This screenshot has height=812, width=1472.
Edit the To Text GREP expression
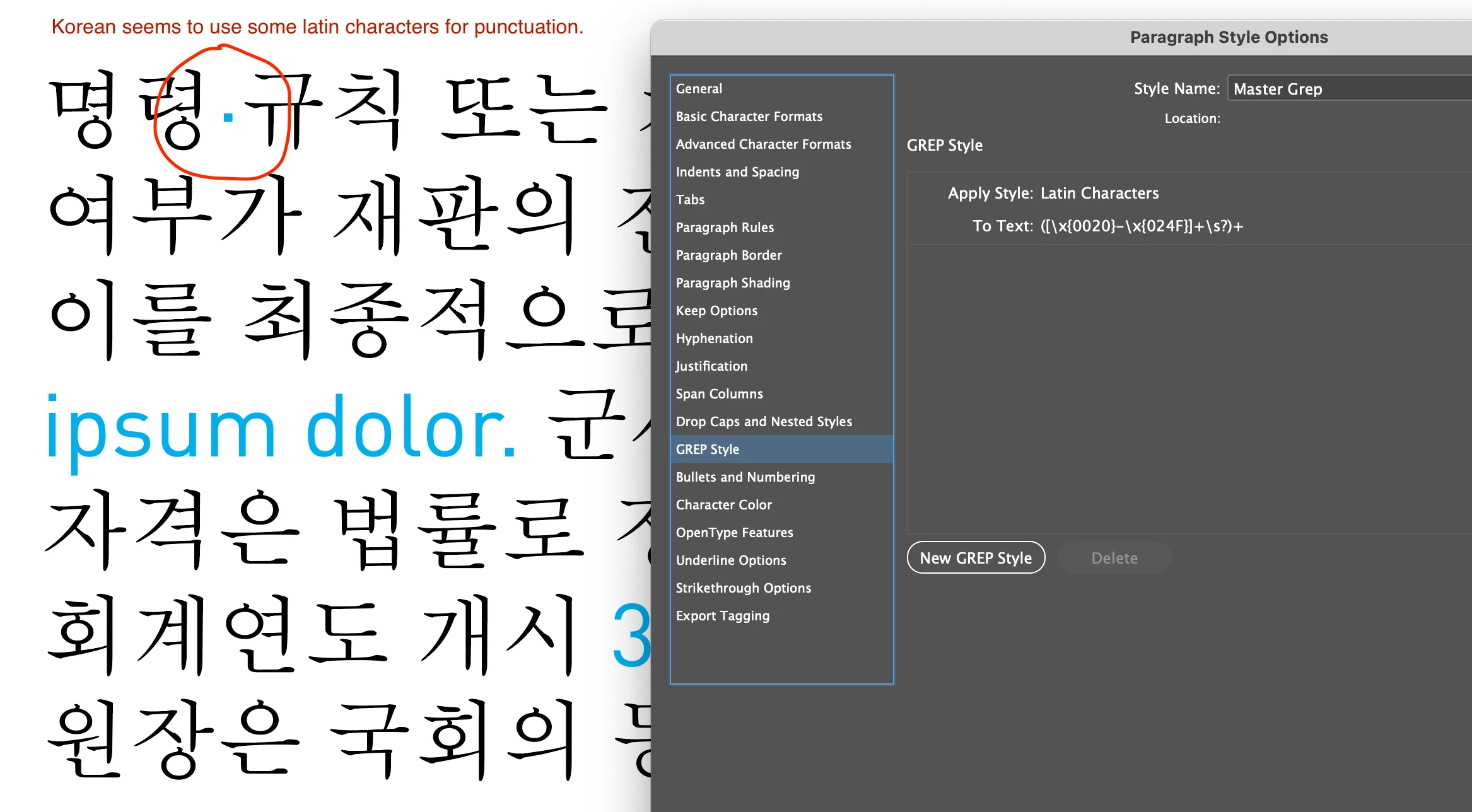(x=1141, y=226)
